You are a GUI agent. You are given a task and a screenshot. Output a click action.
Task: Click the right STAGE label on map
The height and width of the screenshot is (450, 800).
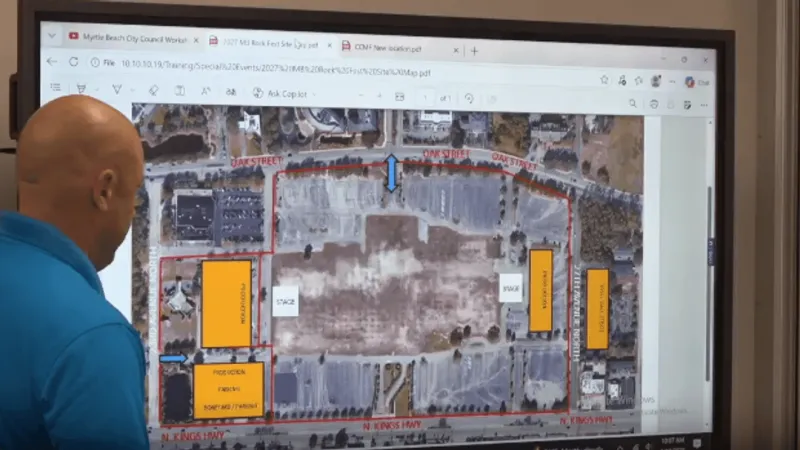(510, 288)
